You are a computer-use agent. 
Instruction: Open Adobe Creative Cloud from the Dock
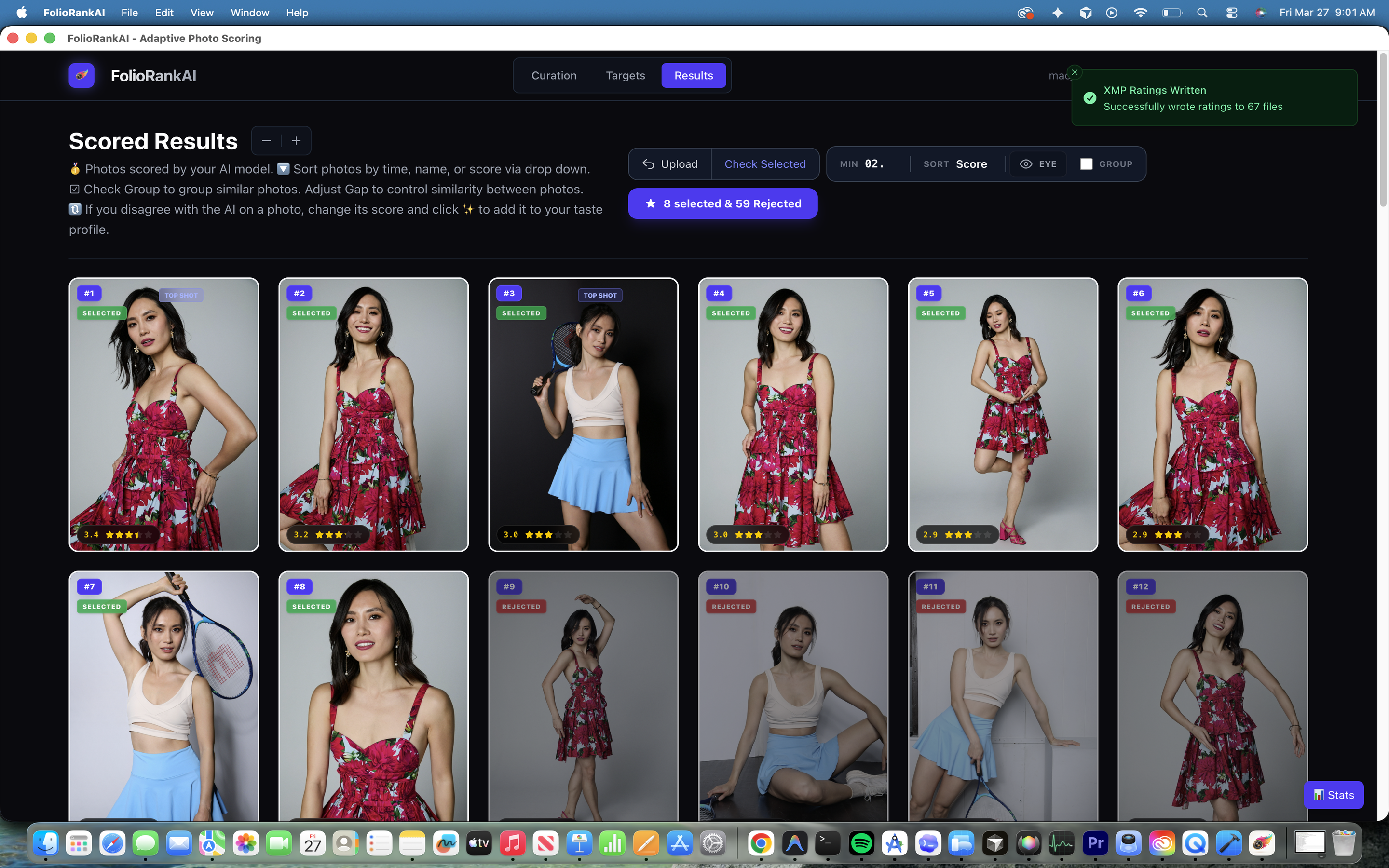click(1162, 843)
